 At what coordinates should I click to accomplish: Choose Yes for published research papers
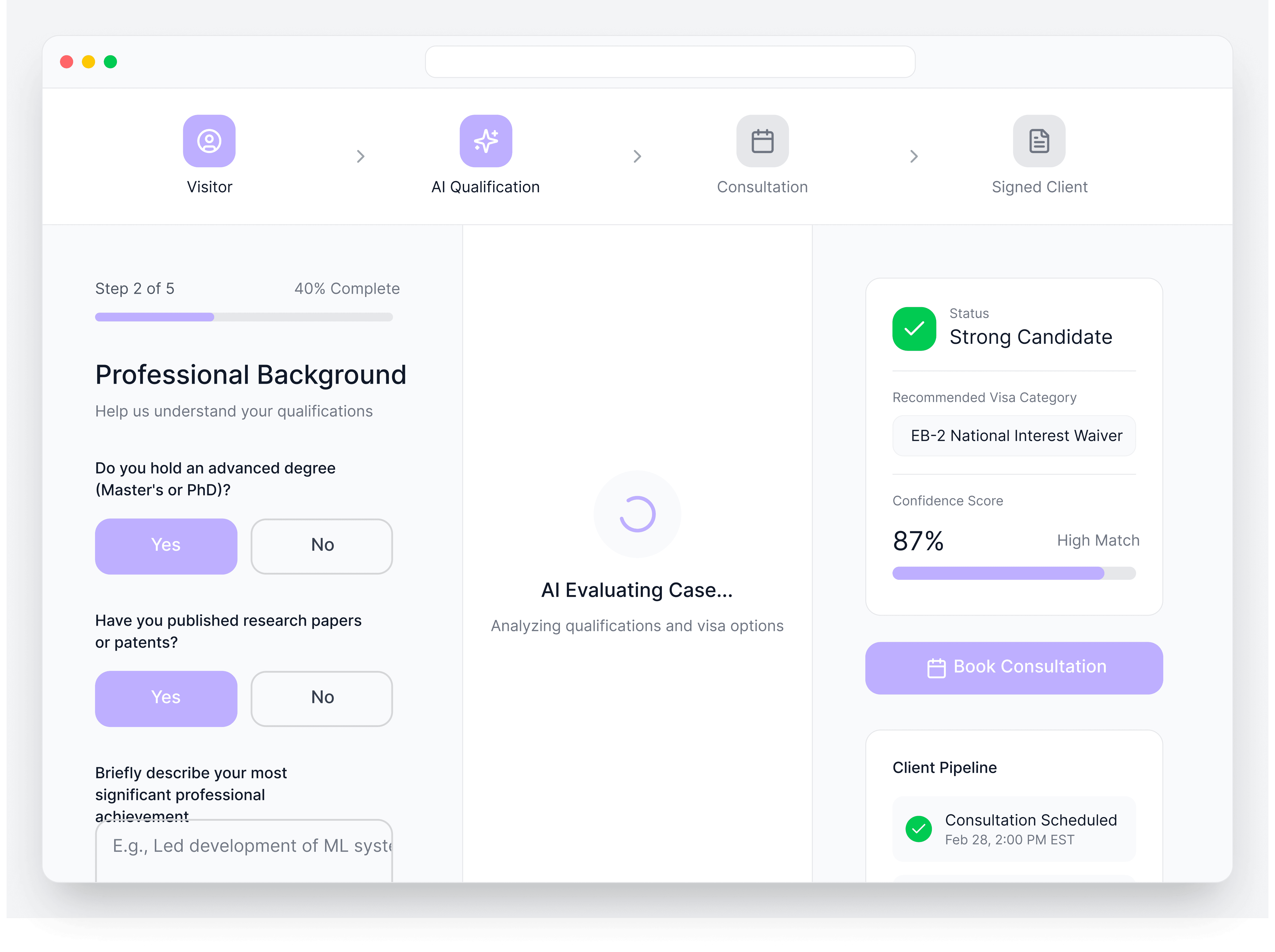click(x=166, y=698)
